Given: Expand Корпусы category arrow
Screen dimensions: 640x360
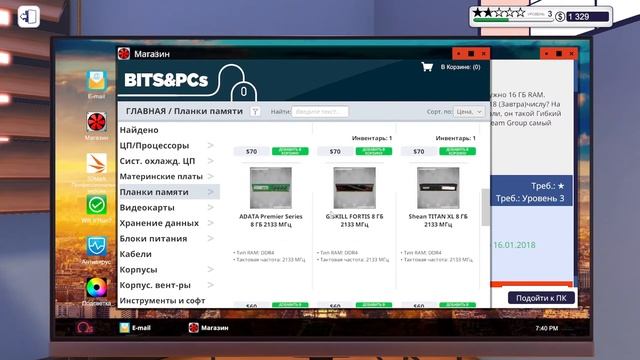Looking at the screenshot, I should (211, 269).
